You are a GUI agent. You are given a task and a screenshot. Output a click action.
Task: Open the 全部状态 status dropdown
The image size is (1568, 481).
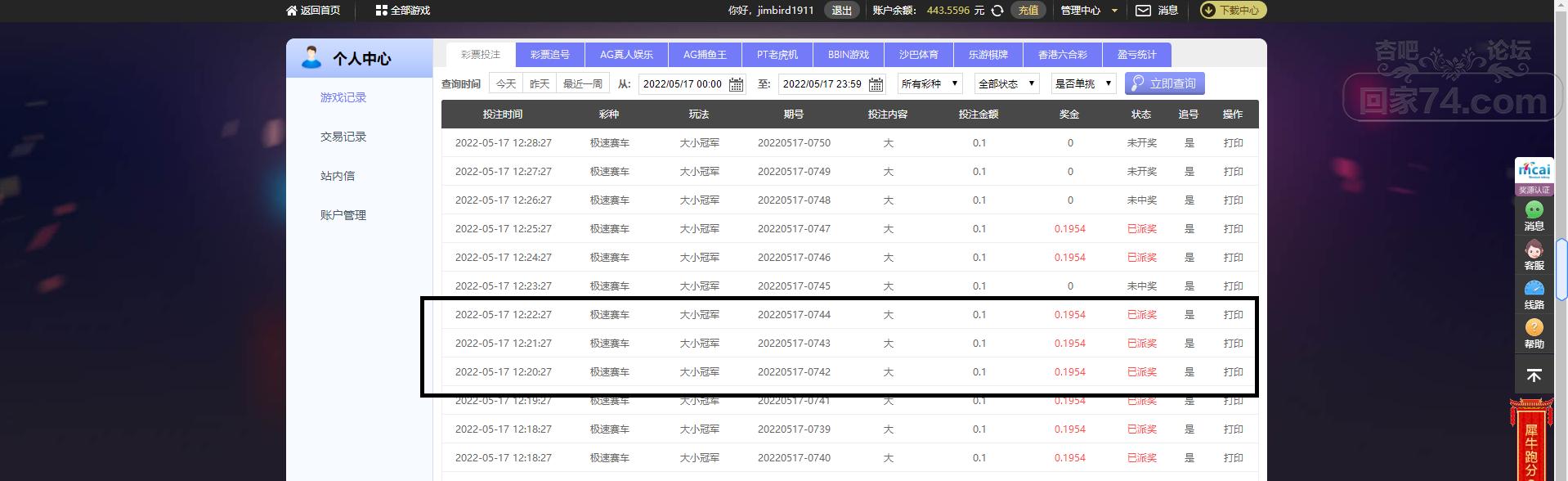tap(1006, 84)
